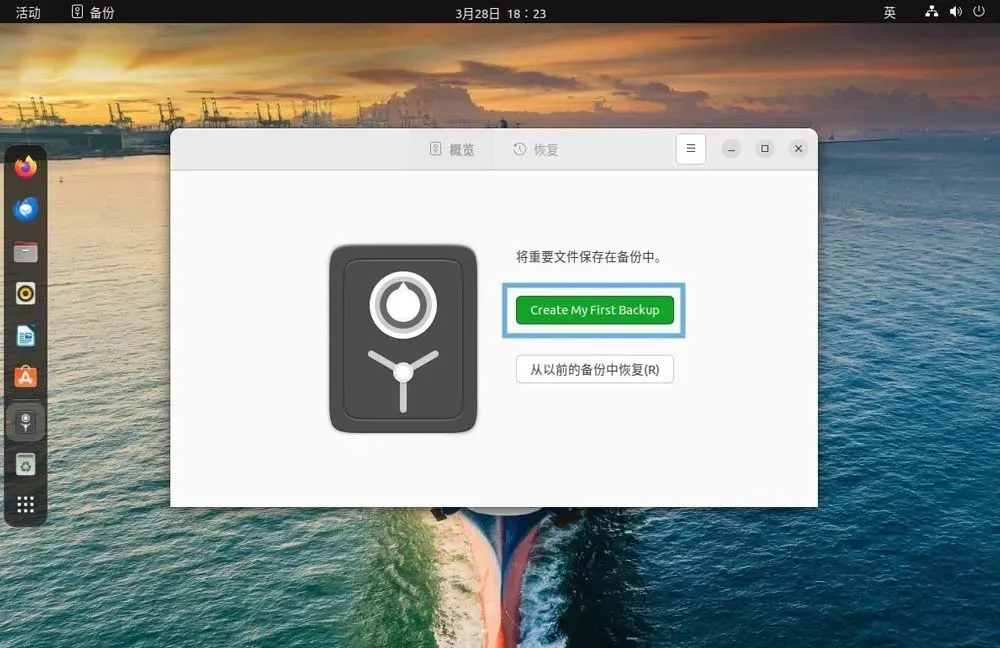Launch Firefox from the dock
This screenshot has height=648, width=1000.
click(x=26, y=167)
